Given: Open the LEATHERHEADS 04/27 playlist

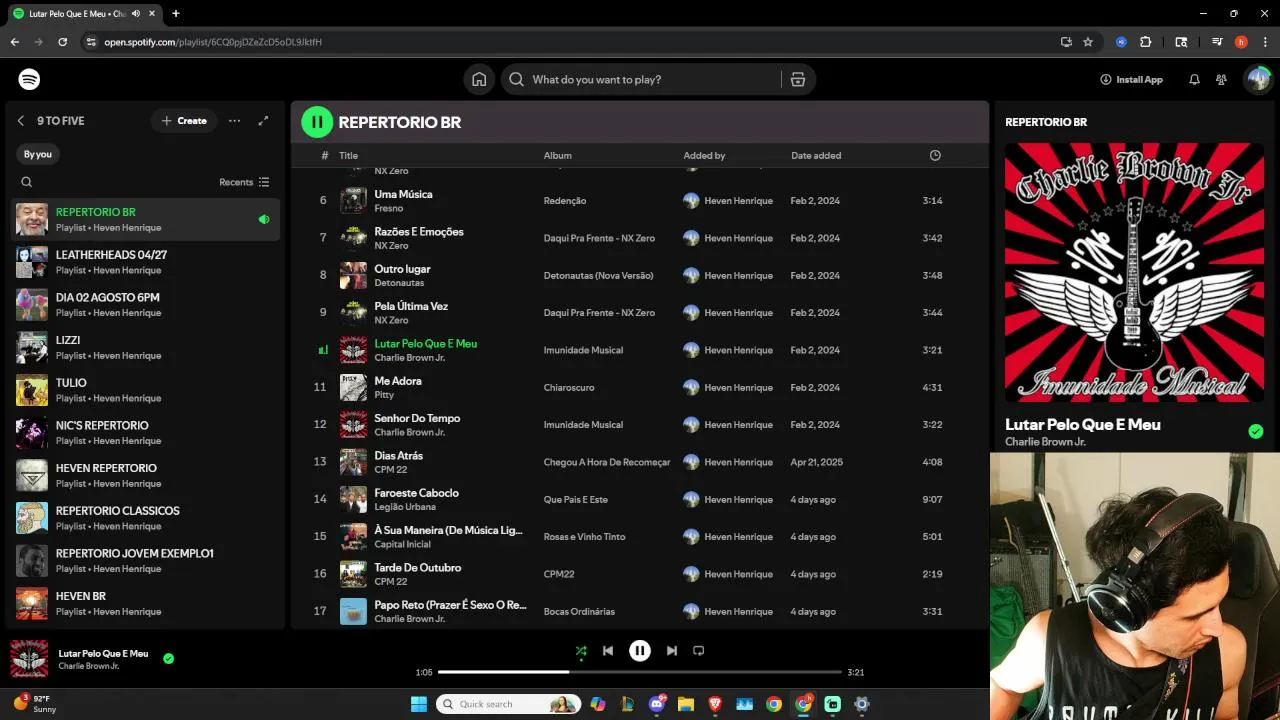Looking at the screenshot, I should (x=147, y=262).
